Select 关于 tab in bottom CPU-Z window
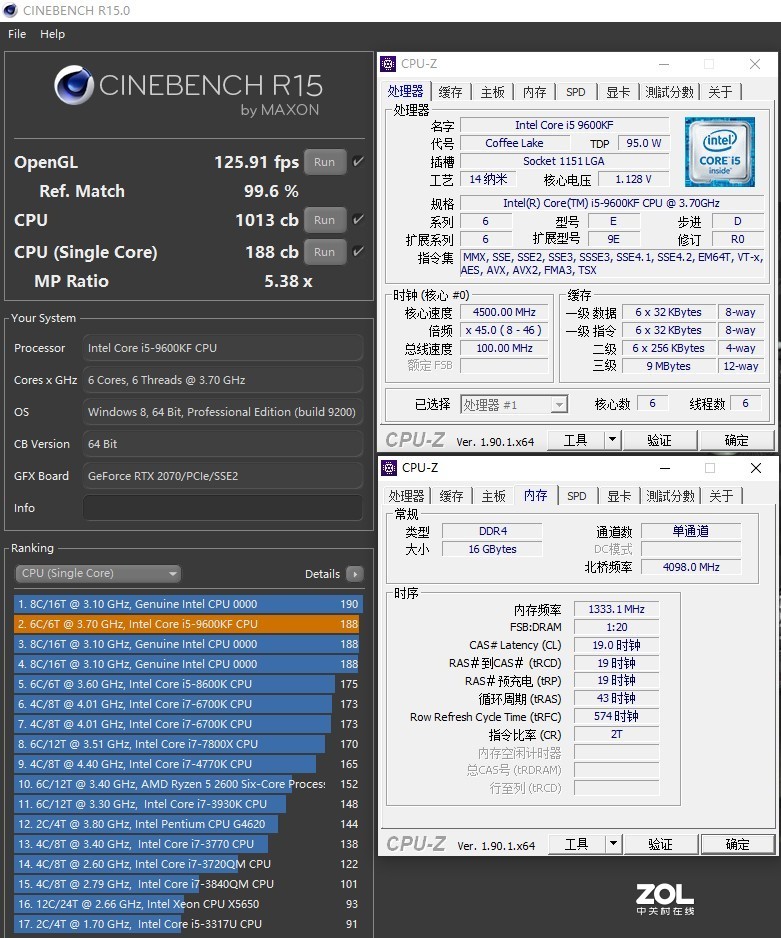The width and height of the screenshot is (781, 938). point(721,496)
